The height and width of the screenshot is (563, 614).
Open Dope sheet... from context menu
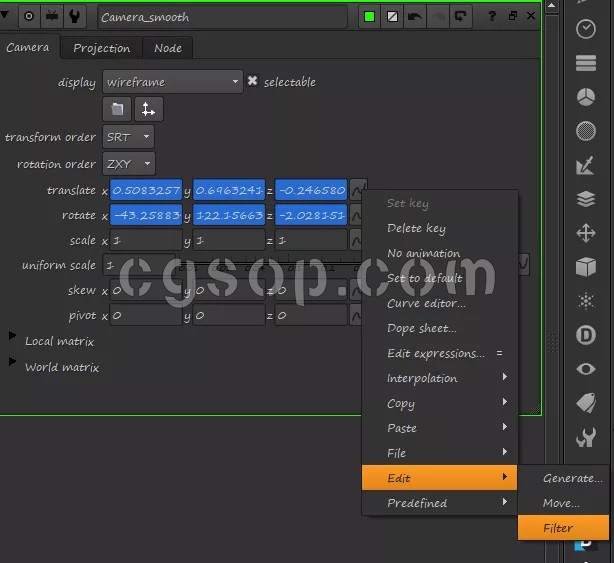(x=439, y=328)
